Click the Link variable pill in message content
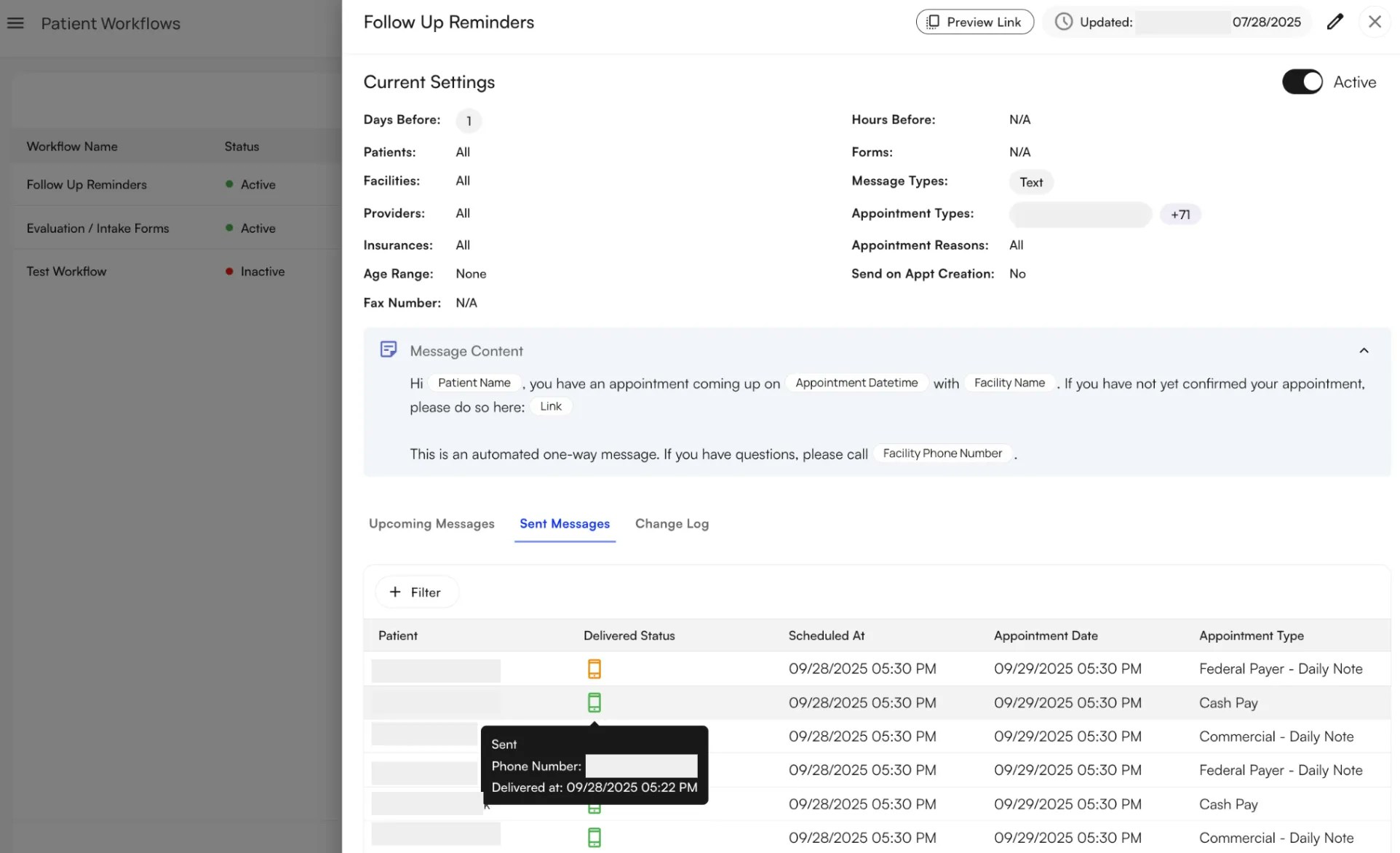This screenshot has height=853, width=1400. pos(551,406)
